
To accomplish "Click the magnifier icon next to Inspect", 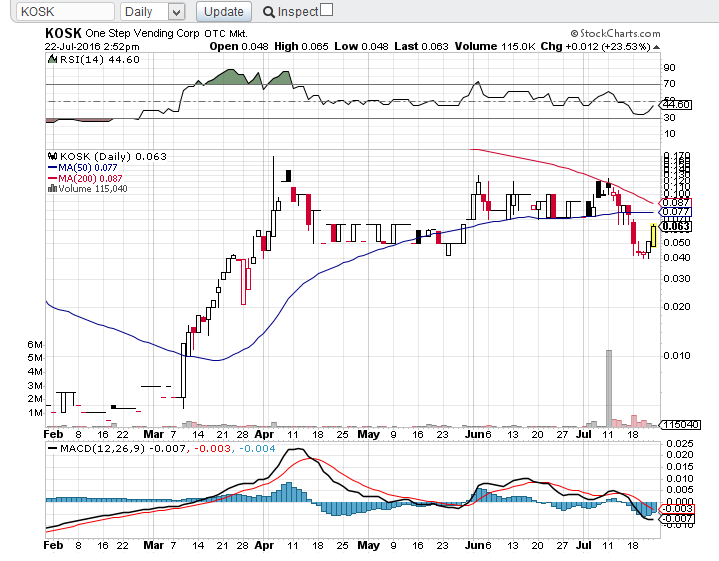I will tap(269, 12).
